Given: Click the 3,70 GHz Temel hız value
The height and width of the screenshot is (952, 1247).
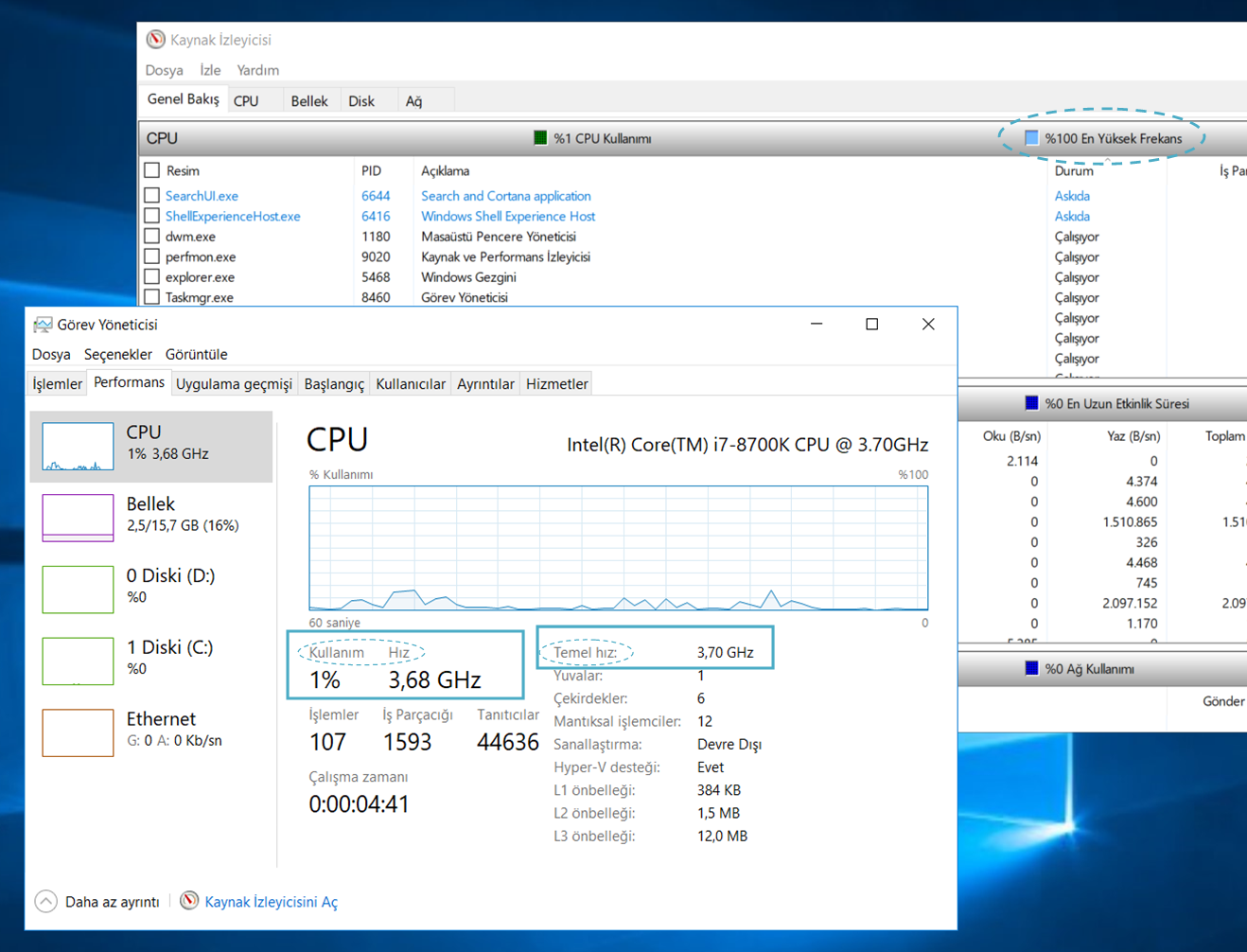Looking at the screenshot, I should [725, 652].
